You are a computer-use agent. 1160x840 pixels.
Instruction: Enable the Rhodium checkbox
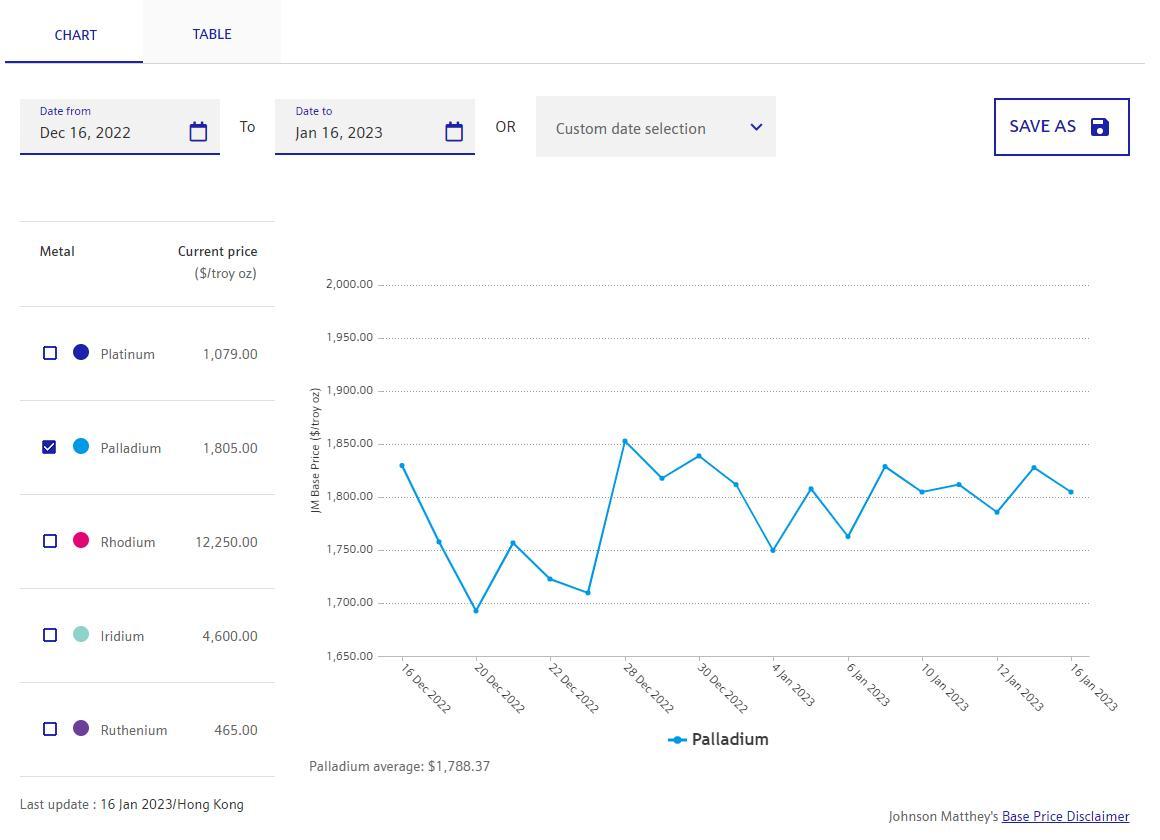50,541
